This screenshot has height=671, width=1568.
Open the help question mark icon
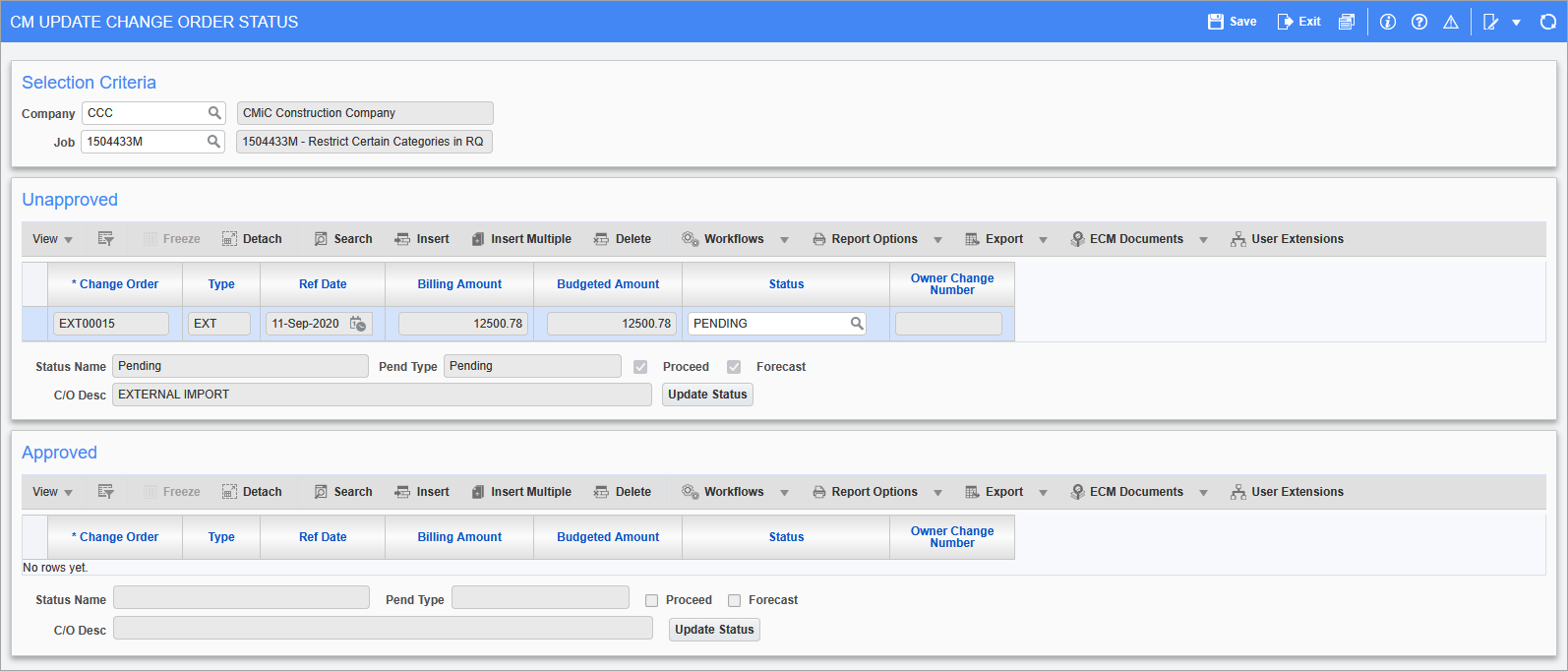click(x=1418, y=22)
